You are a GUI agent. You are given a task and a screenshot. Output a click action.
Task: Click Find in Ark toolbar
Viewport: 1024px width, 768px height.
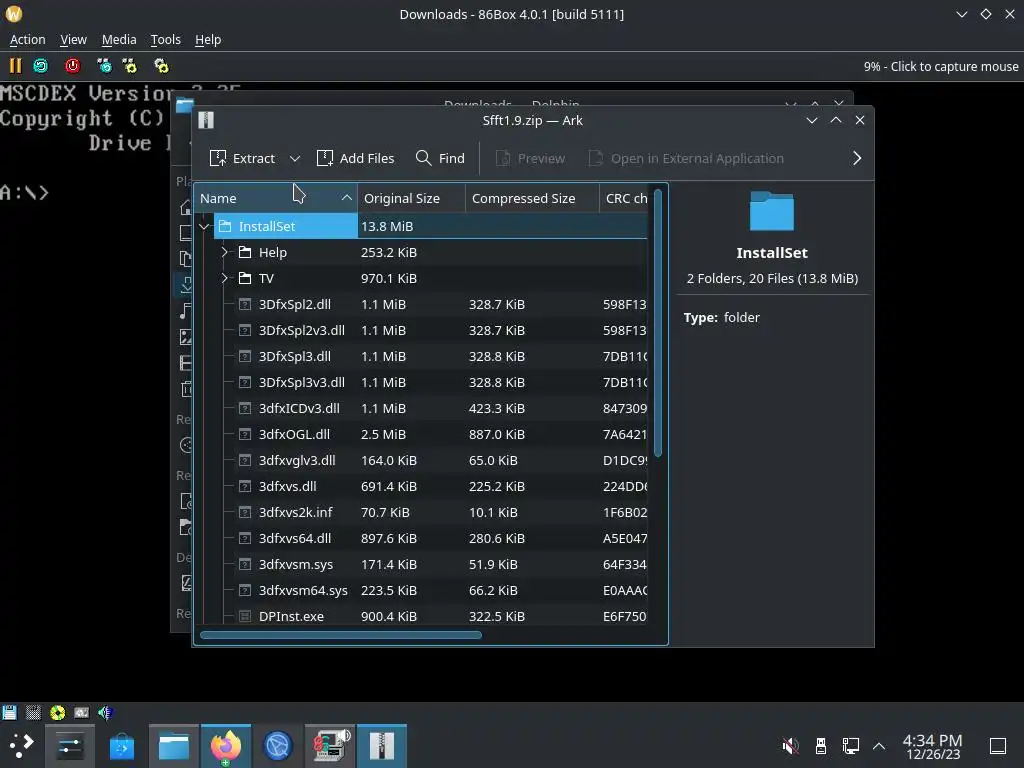(x=440, y=159)
